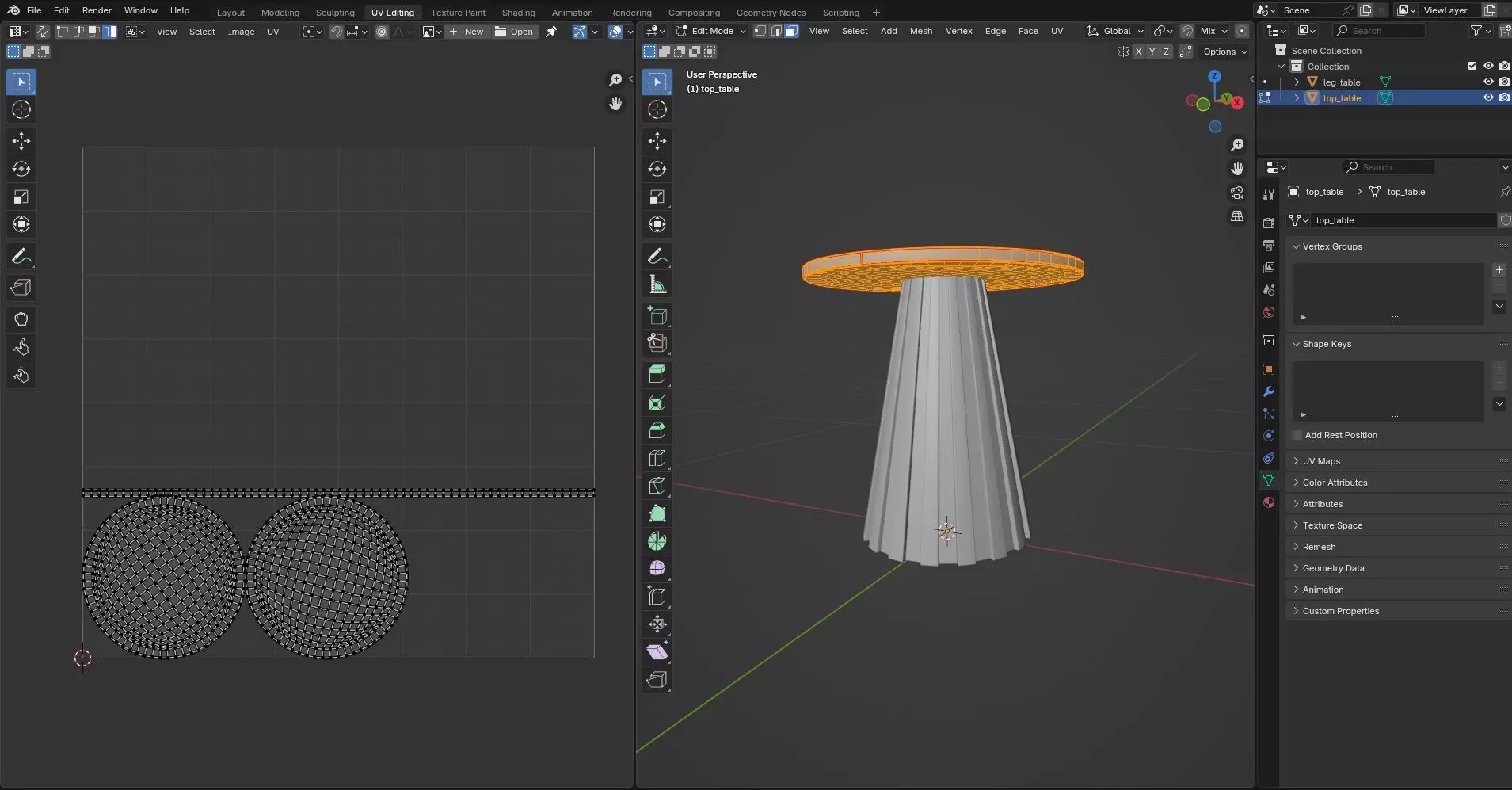Expand the Color Attributes panel
This screenshot has width=1512, height=790.
tap(1335, 483)
